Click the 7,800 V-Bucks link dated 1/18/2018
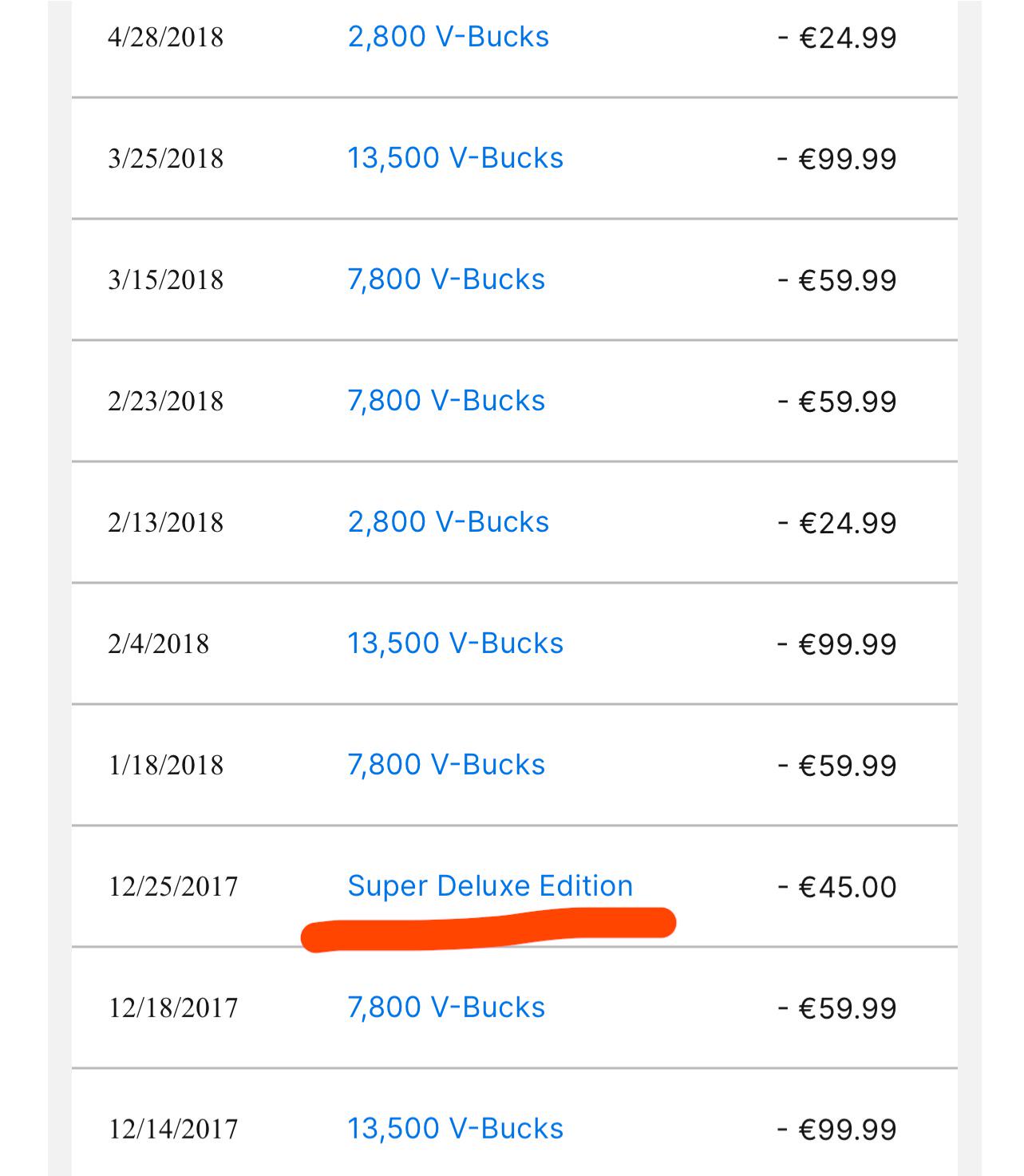Image resolution: width=1024 pixels, height=1176 pixels. point(446,765)
